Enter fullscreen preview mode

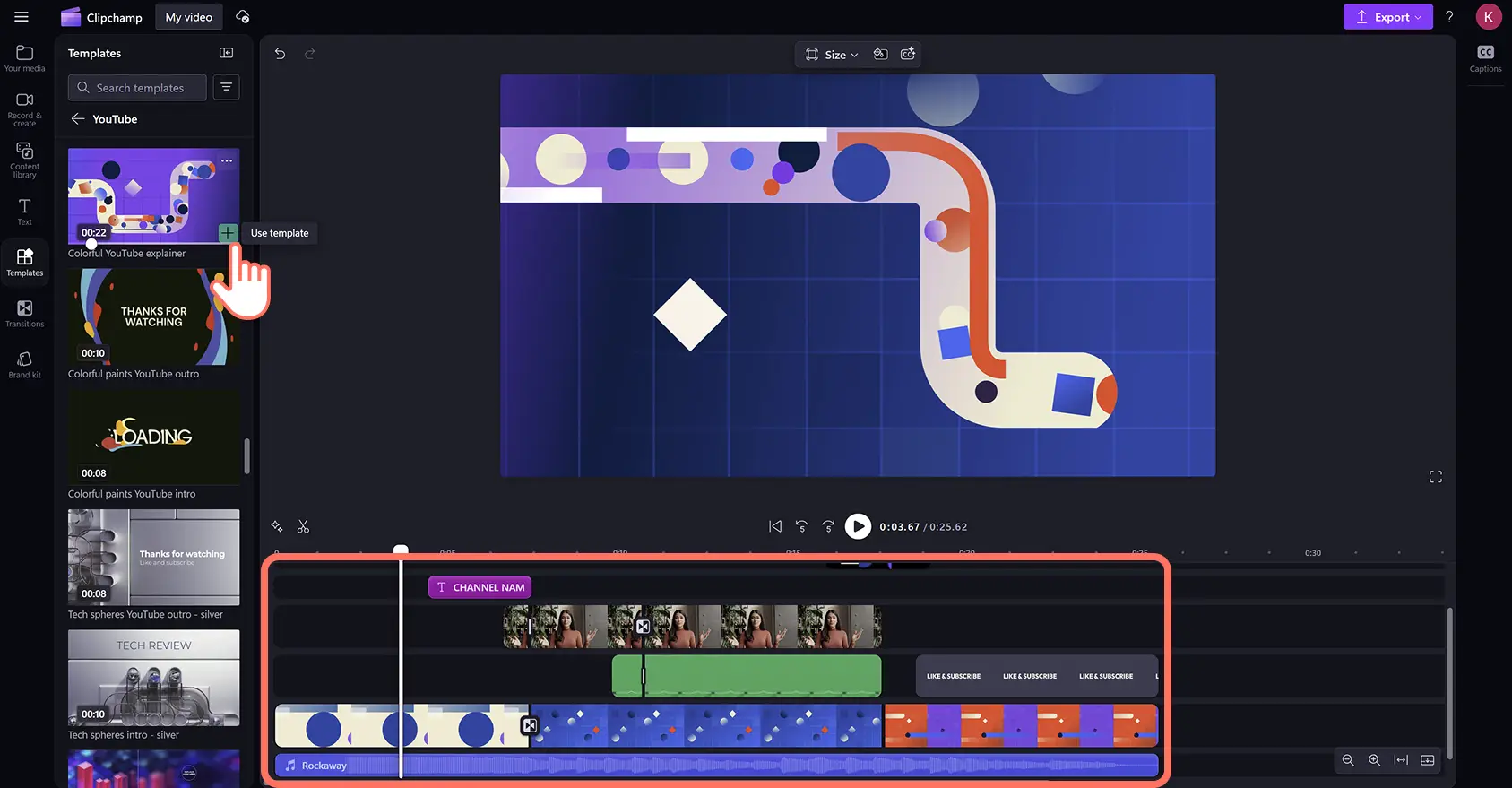click(1436, 477)
